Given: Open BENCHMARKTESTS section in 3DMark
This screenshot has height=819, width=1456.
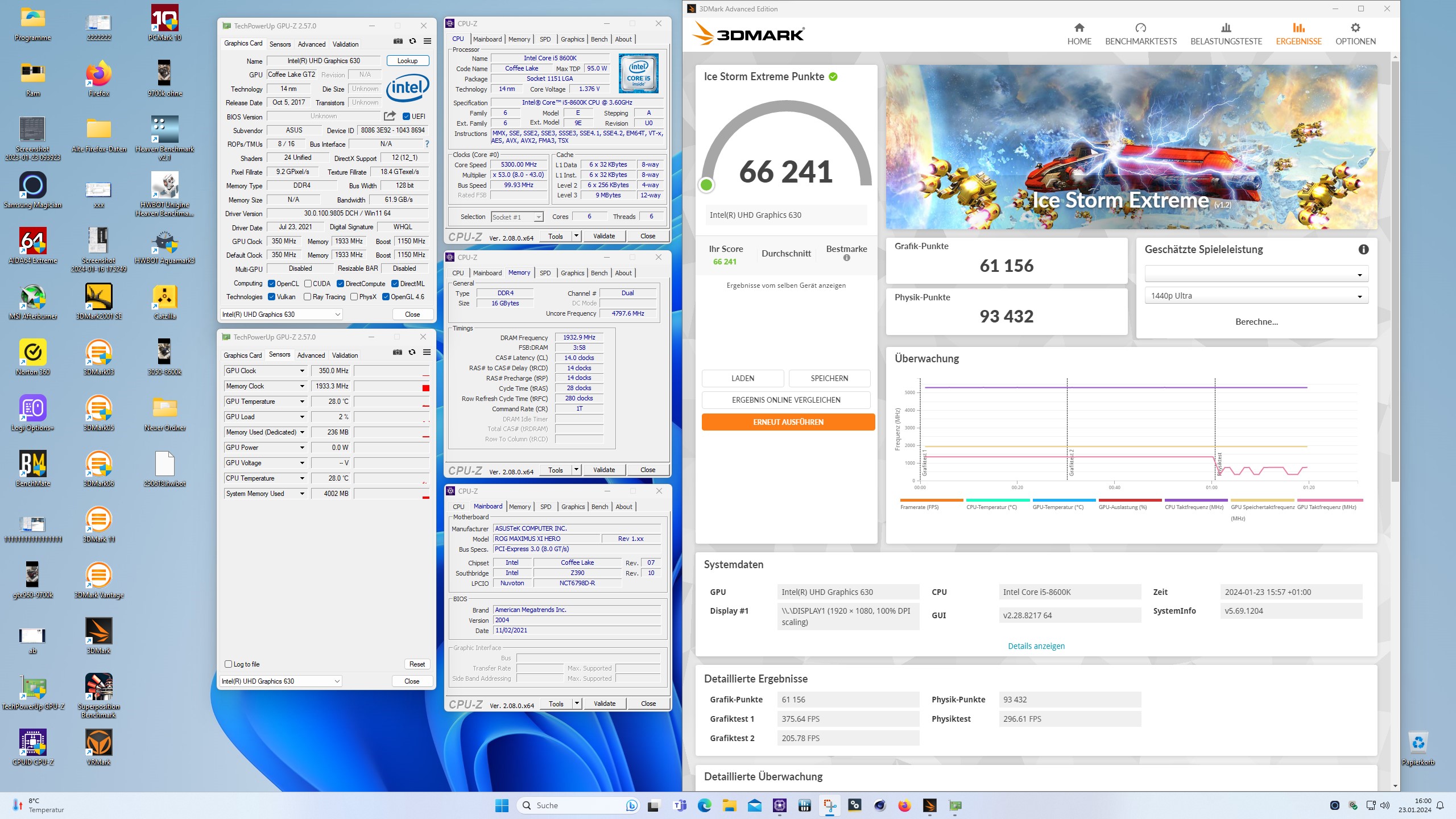Looking at the screenshot, I should pyautogui.click(x=1140, y=34).
